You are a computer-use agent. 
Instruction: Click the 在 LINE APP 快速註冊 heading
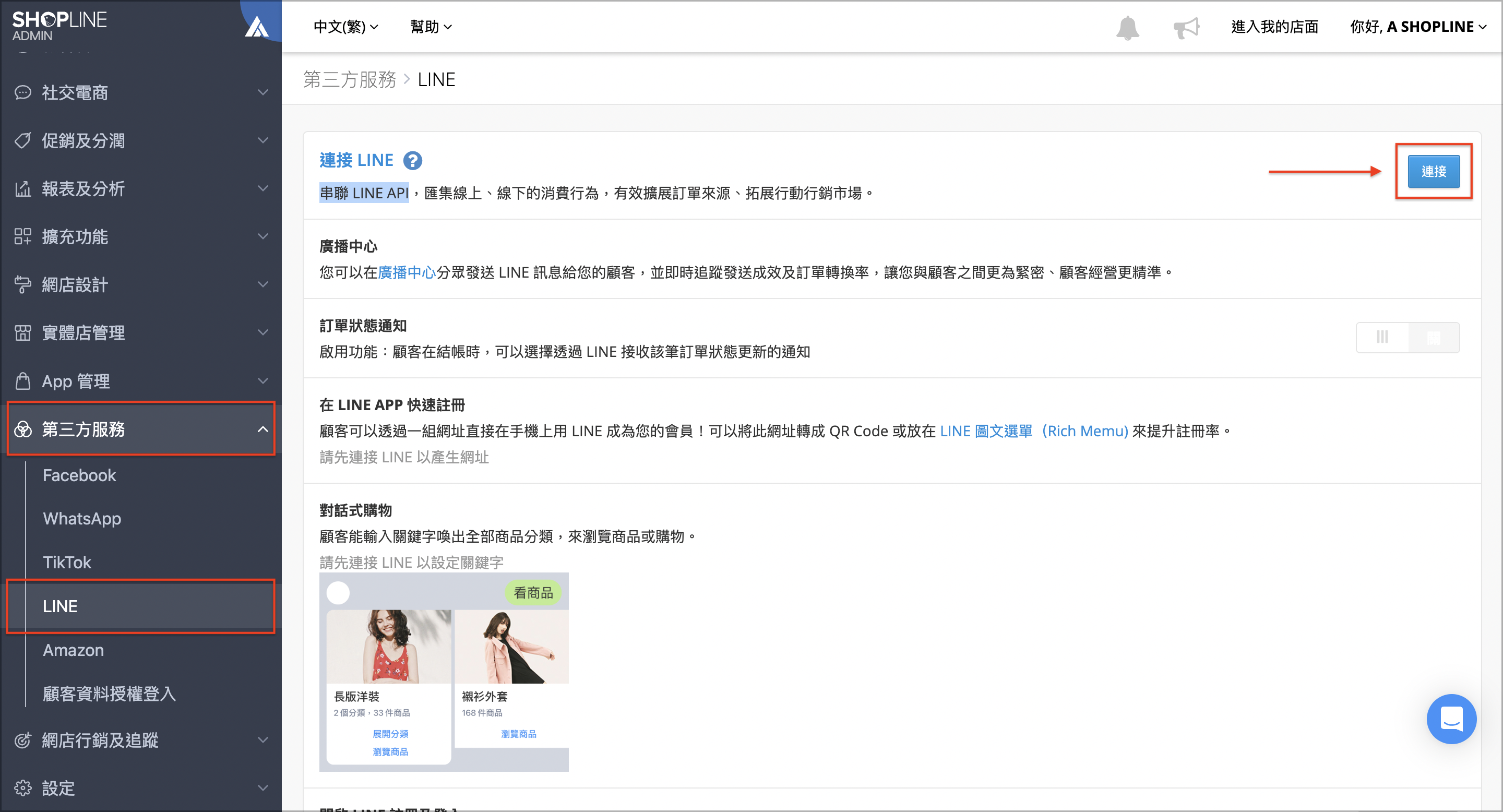tap(392, 405)
